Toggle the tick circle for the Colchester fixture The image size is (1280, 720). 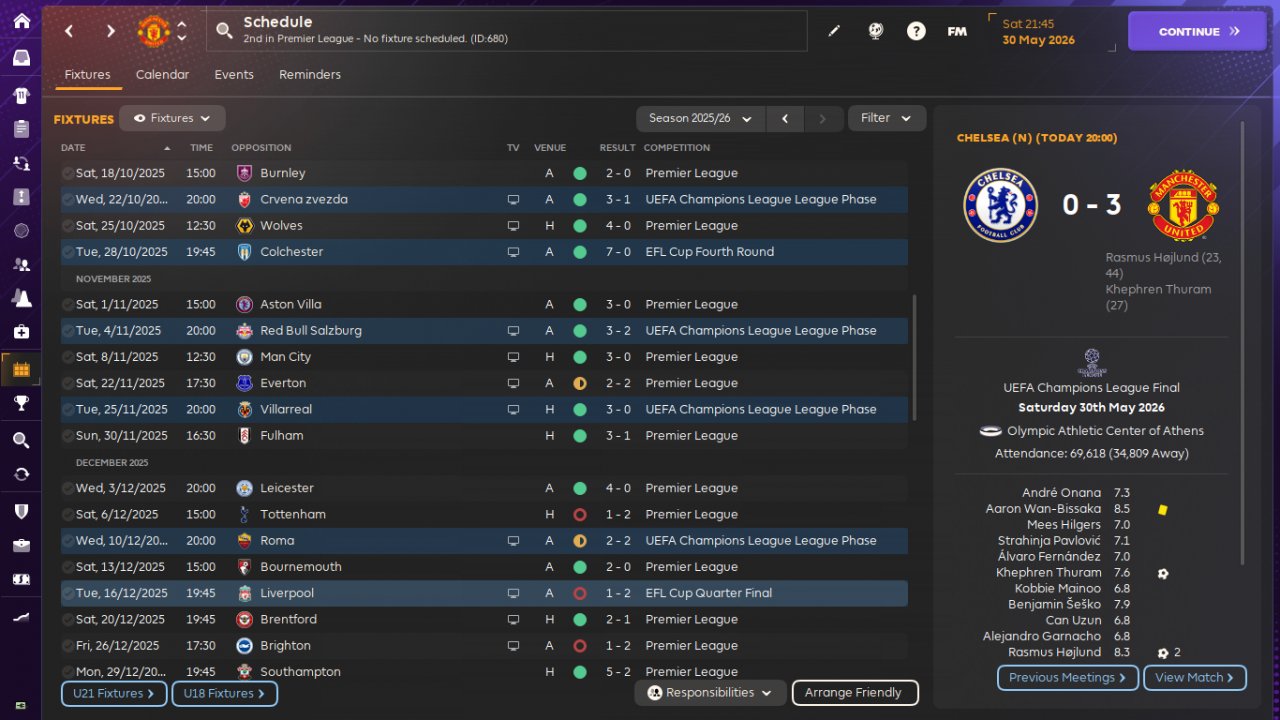tap(67, 252)
